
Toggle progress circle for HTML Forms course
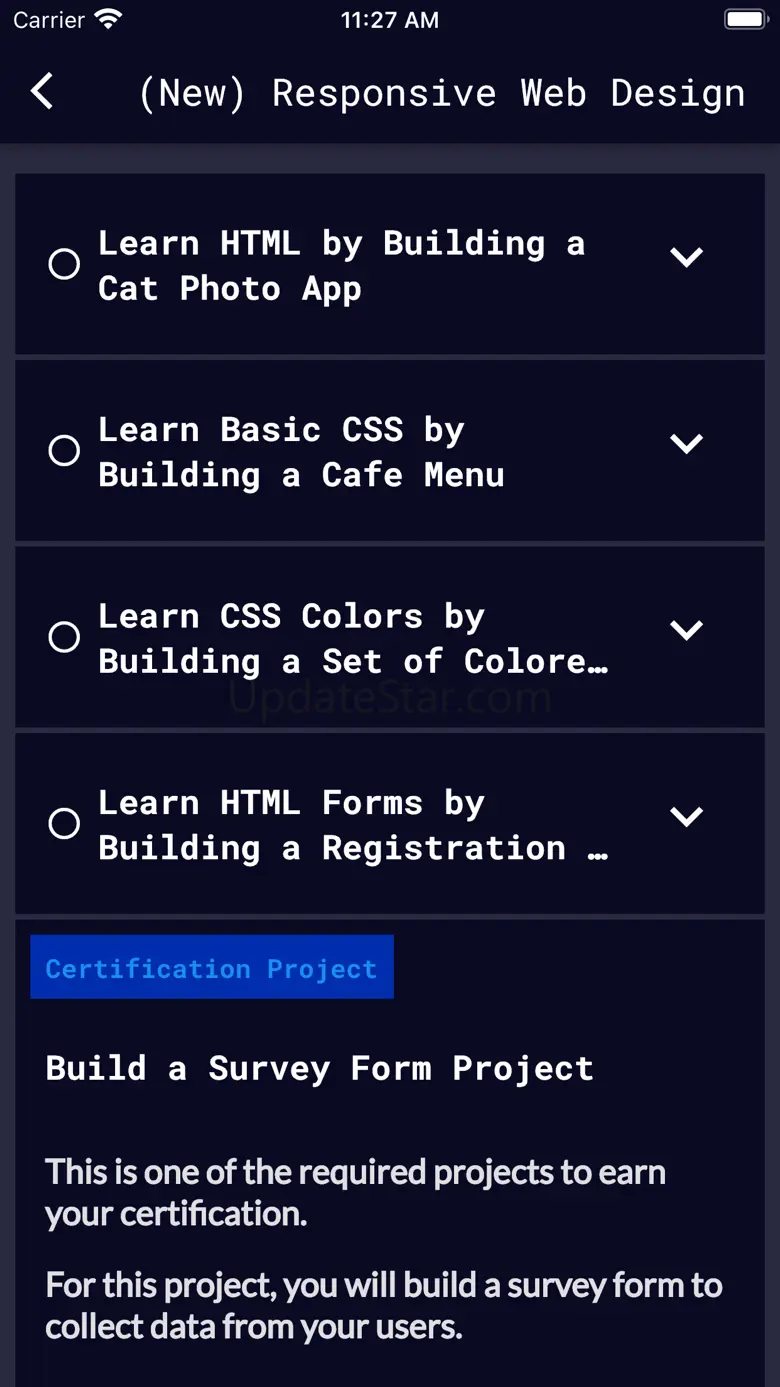point(64,824)
